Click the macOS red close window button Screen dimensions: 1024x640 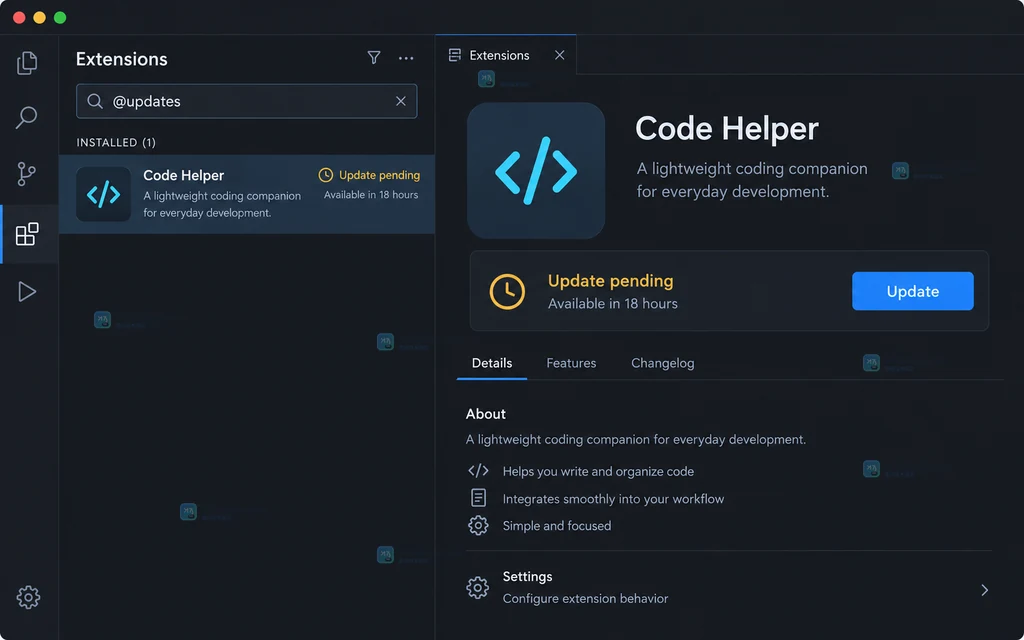19,18
